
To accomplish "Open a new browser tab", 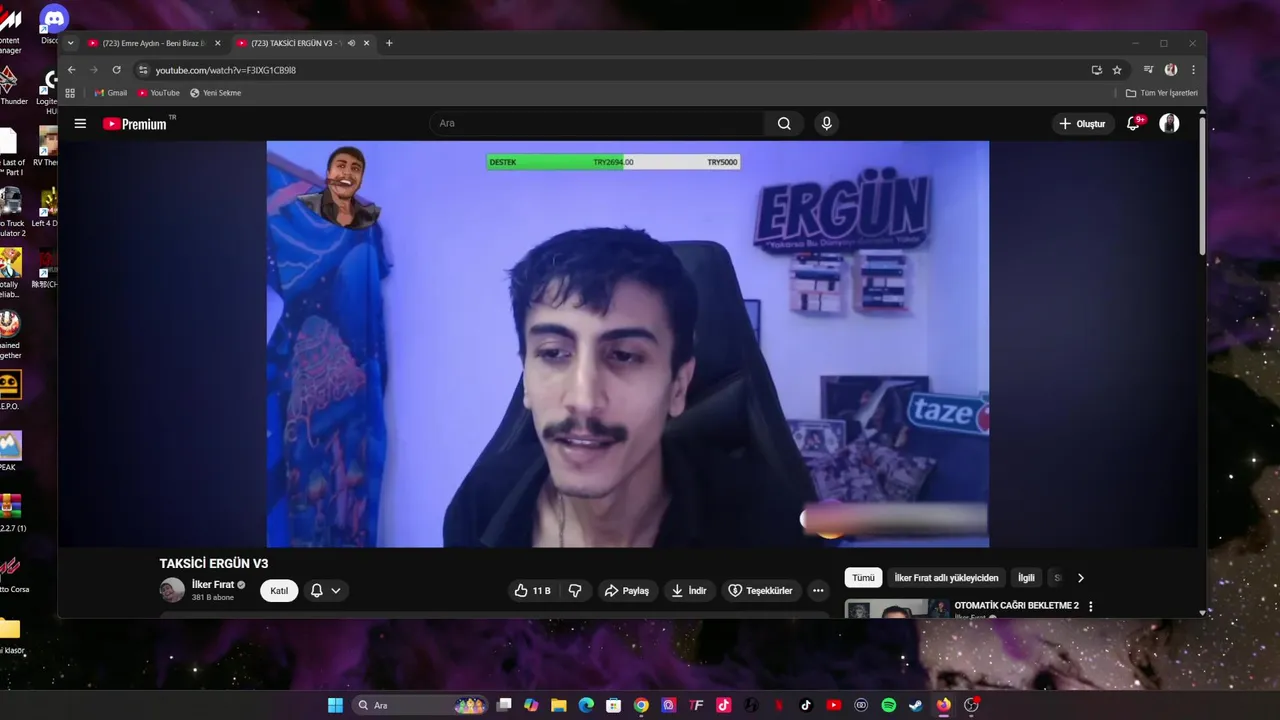I will pos(389,43).
